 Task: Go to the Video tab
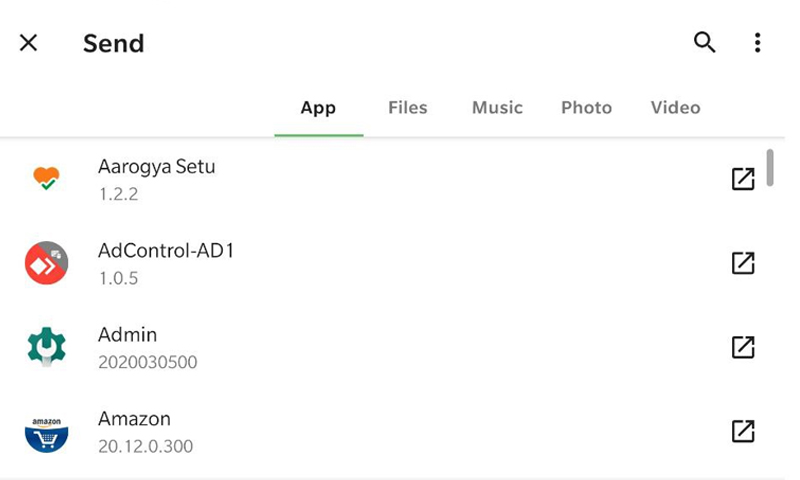coord(675,108)
